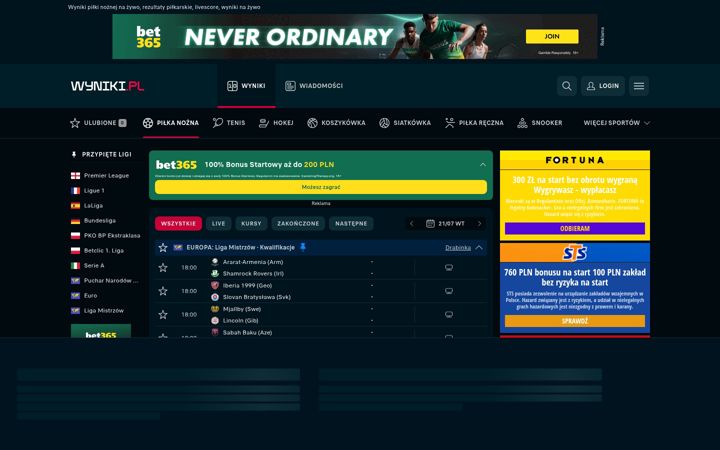The height and width of the screenshot is (450, 720).
Task: Unpin the Liga Mistrzów Kwalifikacje pin icon
Action: click(x=303, y=247)
